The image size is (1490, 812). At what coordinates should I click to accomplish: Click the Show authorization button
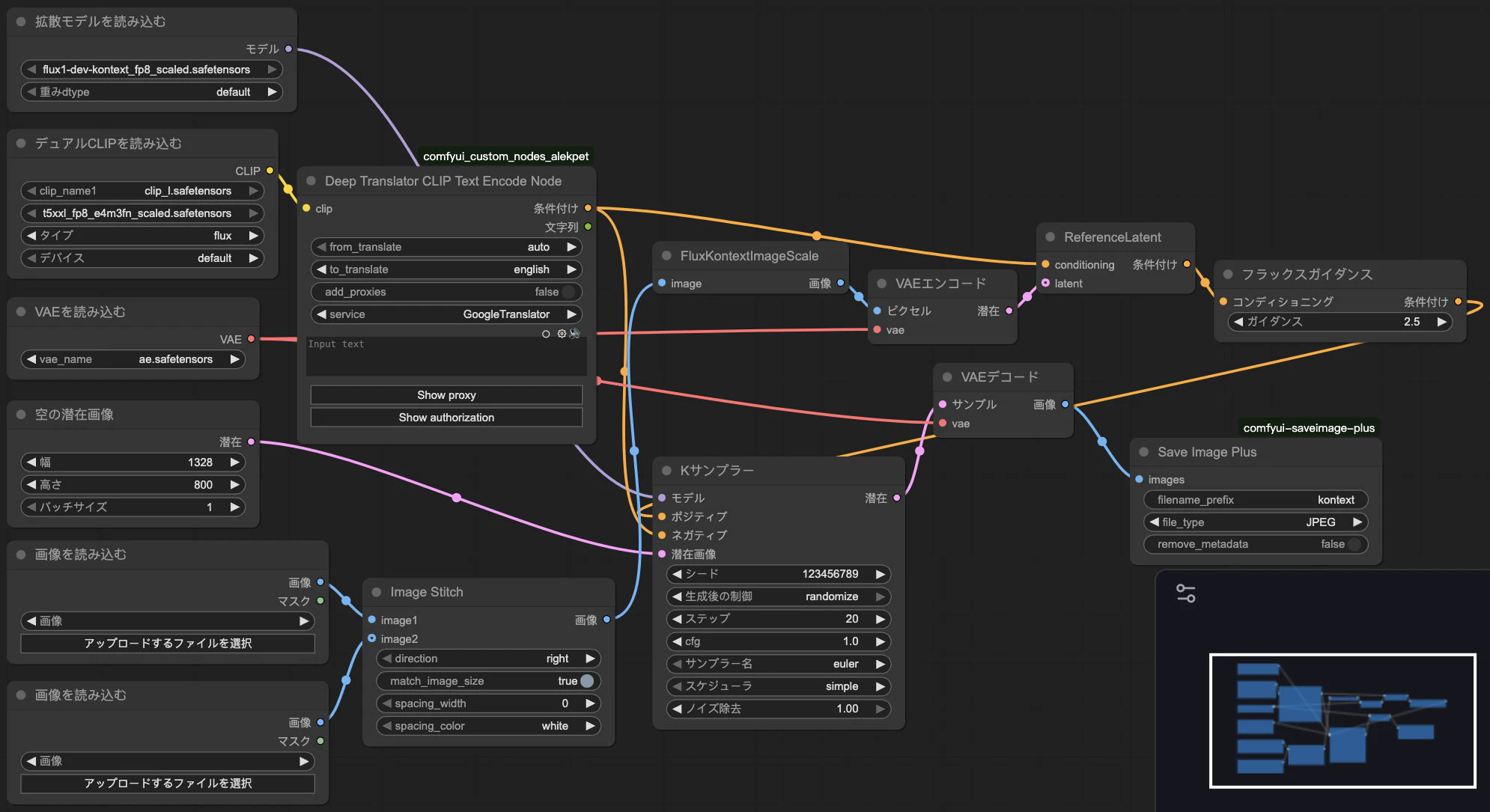[446, 418]
